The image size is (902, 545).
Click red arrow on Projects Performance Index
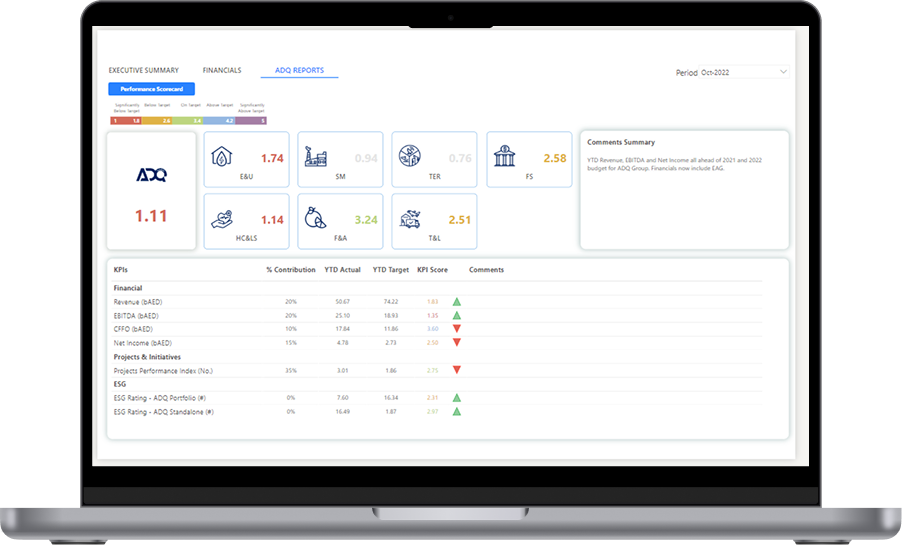tap(457, 370)
